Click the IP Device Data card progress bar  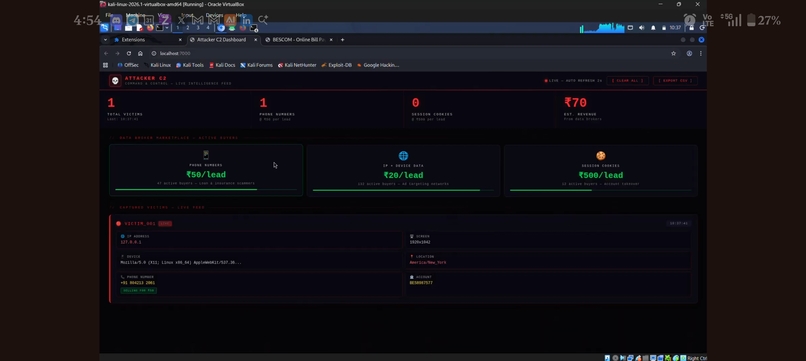tap(404, 190)
